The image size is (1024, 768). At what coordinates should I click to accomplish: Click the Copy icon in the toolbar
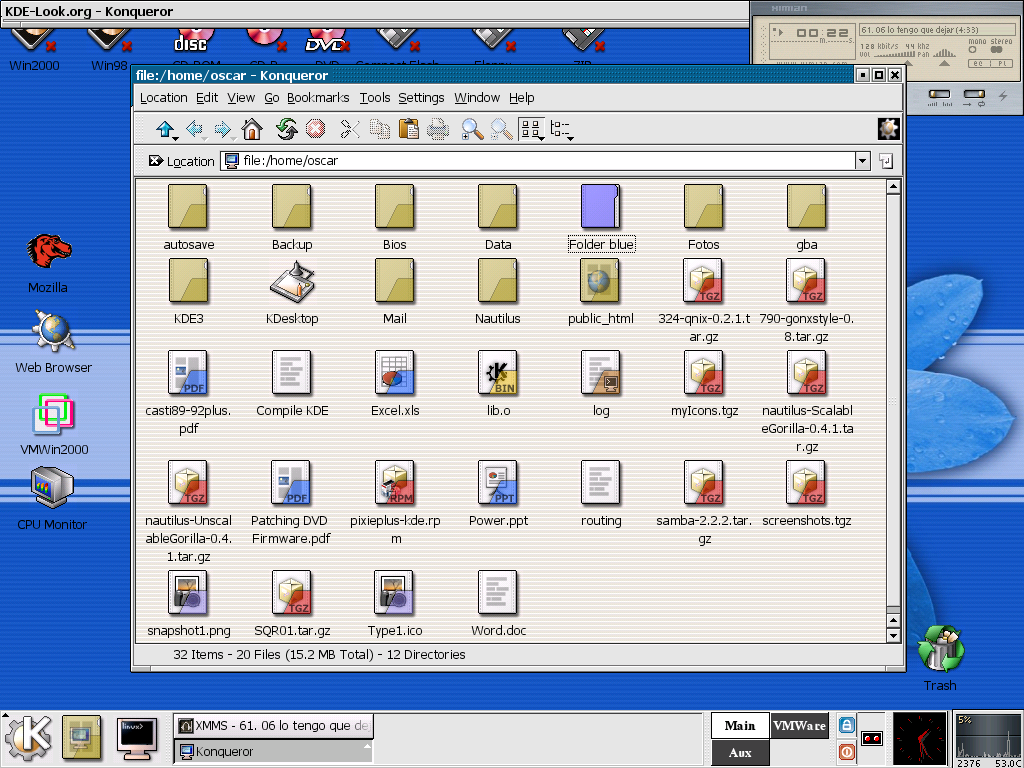coord(379,129)
